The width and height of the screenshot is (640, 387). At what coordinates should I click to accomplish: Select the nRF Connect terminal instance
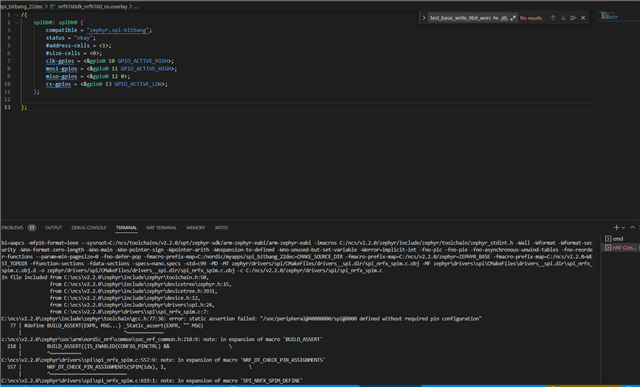pyautogui.click(x=621, y=247)
